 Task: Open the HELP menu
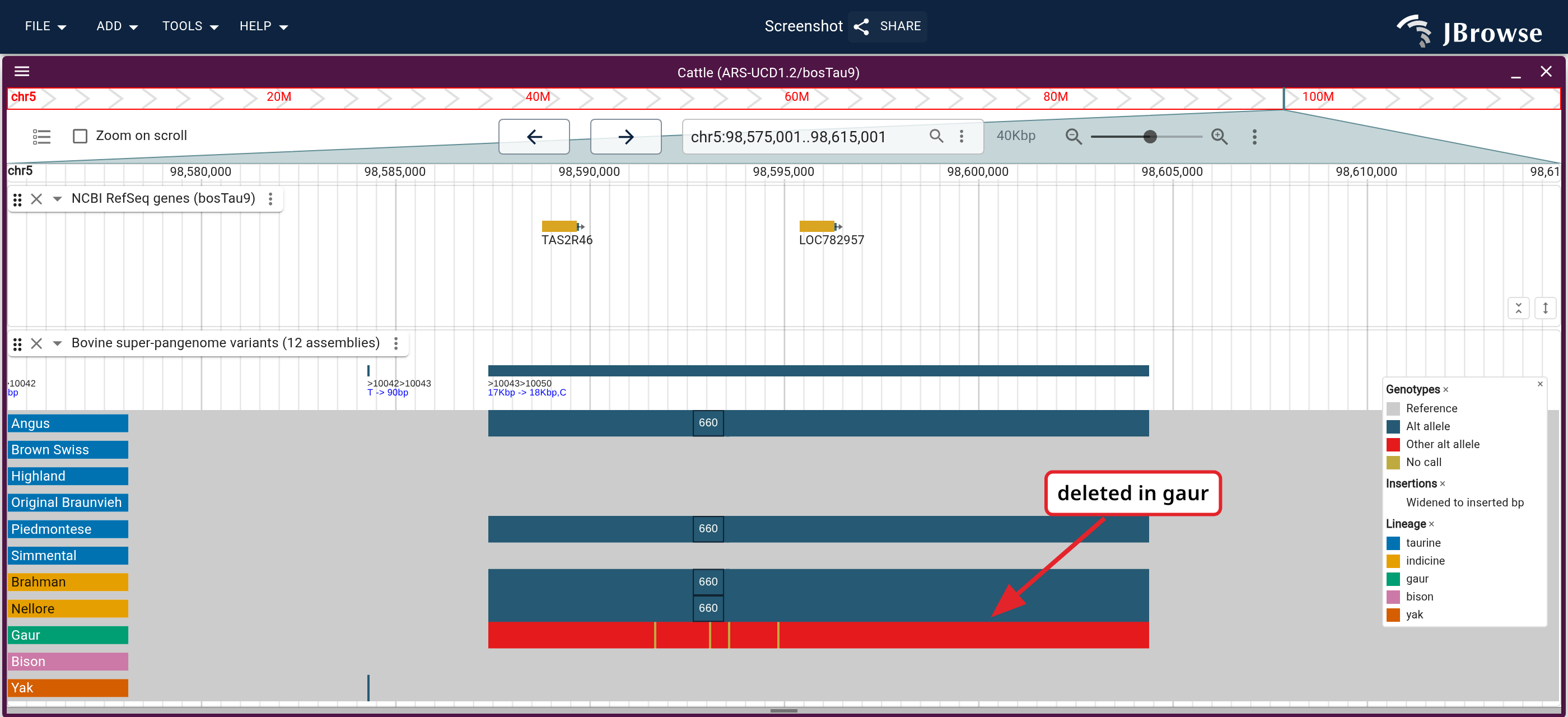[x=263, y=26]
